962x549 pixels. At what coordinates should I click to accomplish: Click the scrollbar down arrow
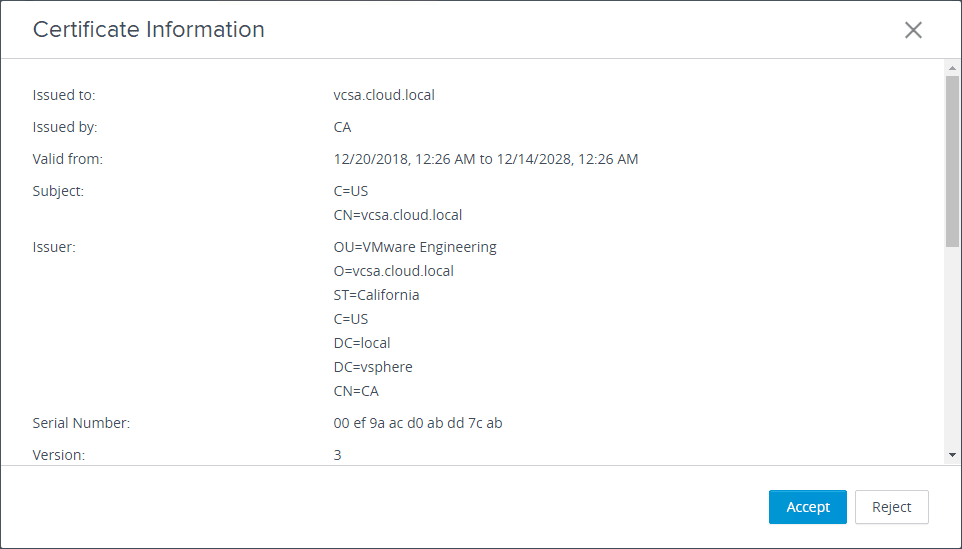952,455
